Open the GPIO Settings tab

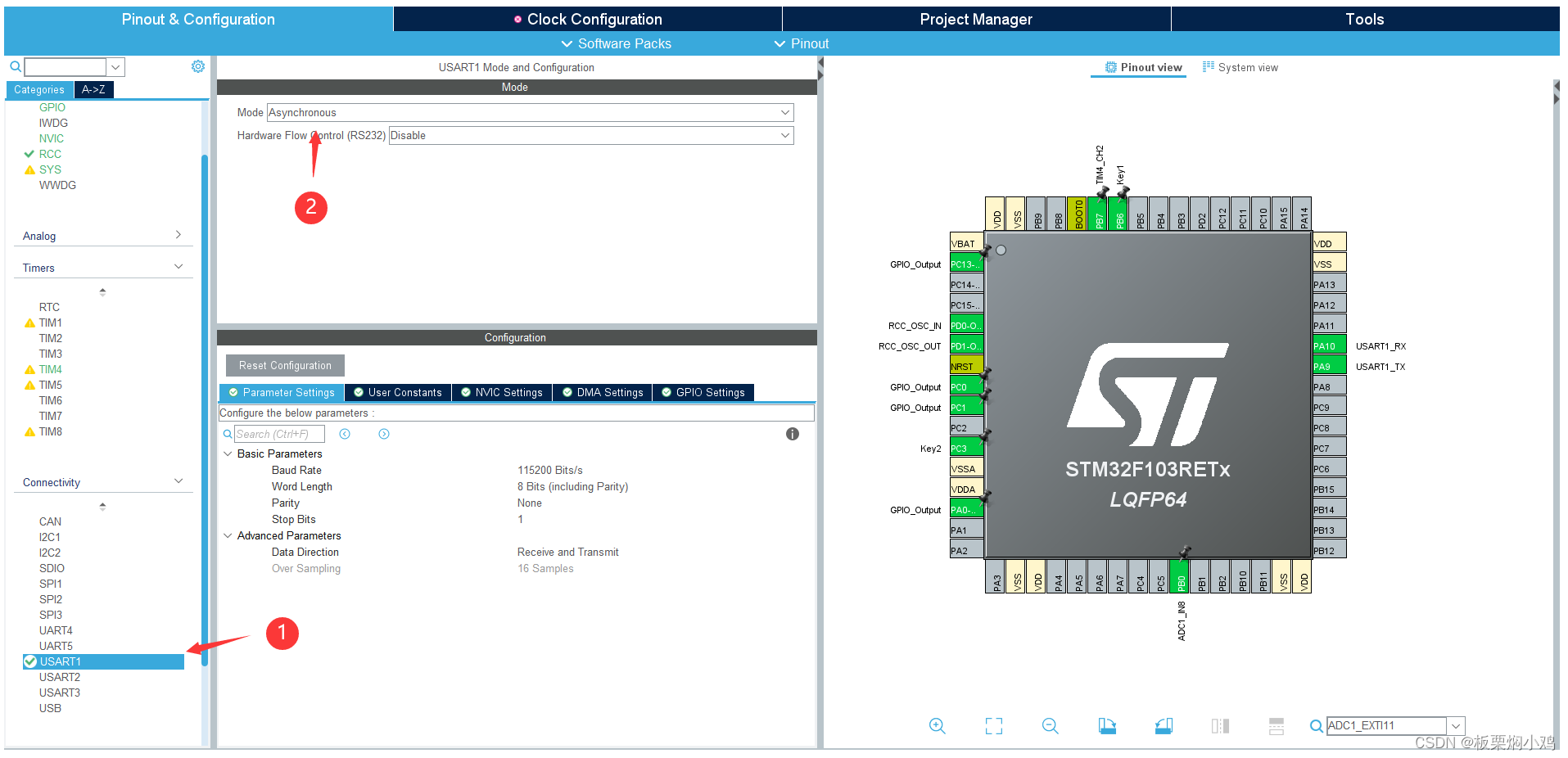(x=703, y=392)
